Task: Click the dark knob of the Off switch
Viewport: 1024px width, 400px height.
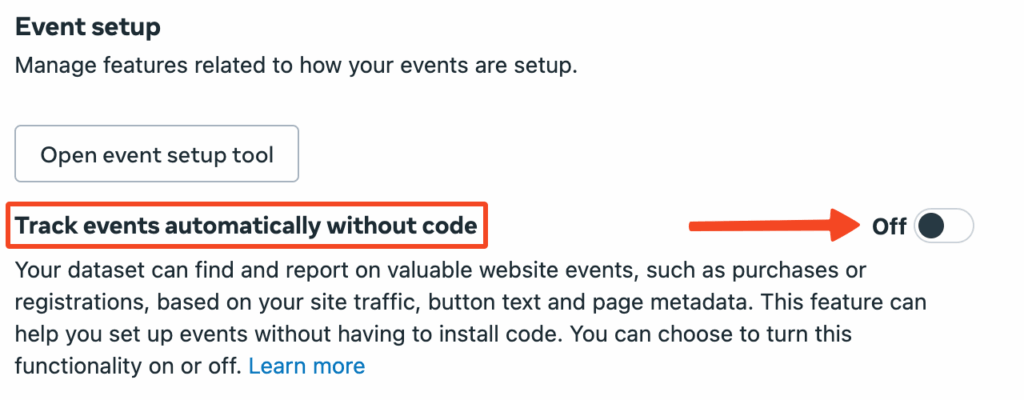Action: tap(931, 226)
